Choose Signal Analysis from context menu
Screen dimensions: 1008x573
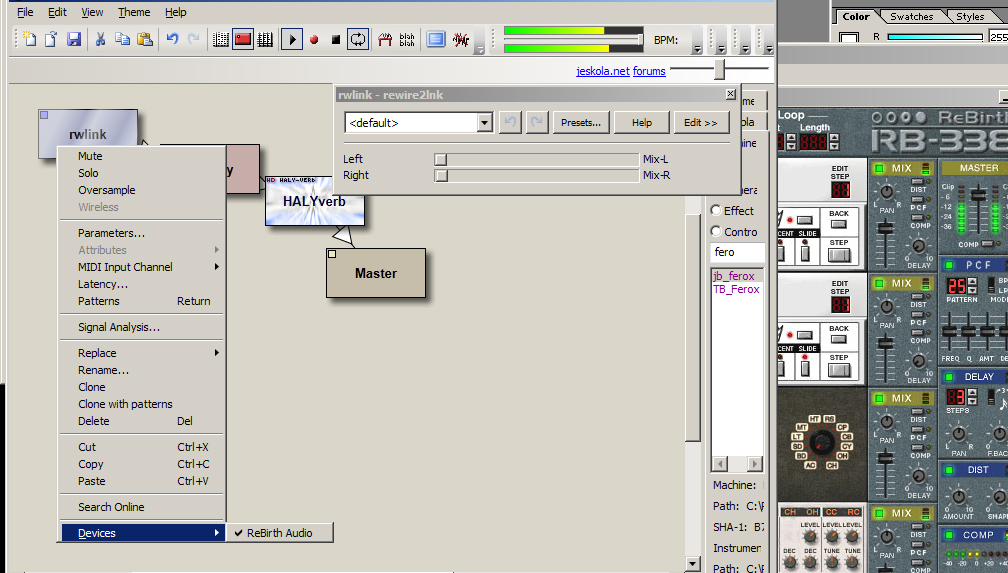click(118, 327)
